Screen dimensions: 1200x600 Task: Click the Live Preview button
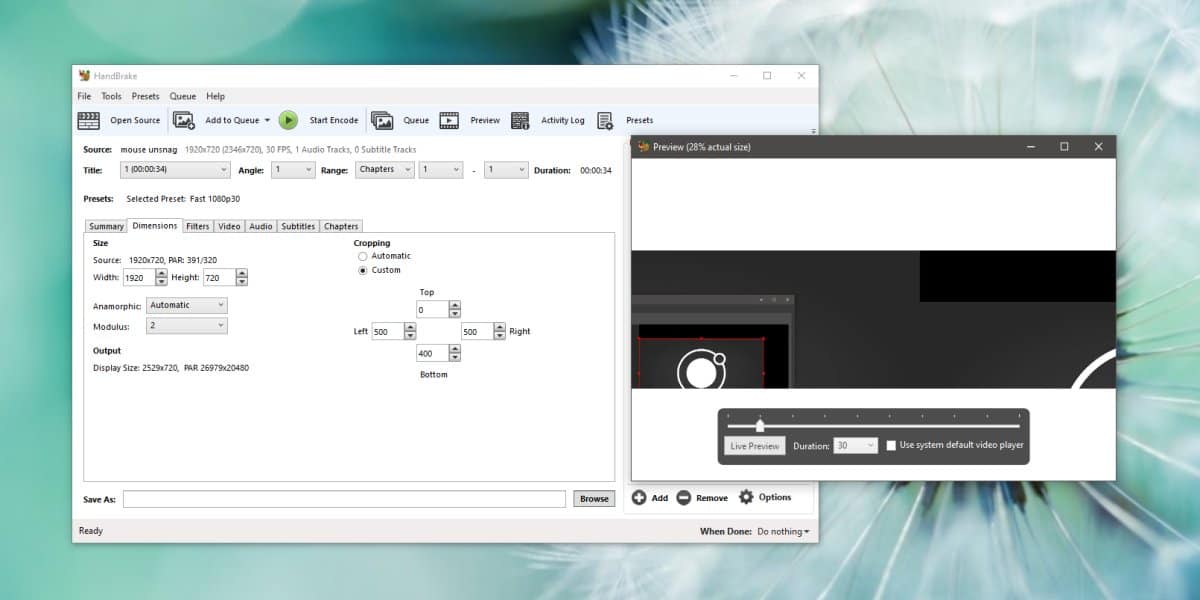[x=755, y=446]
